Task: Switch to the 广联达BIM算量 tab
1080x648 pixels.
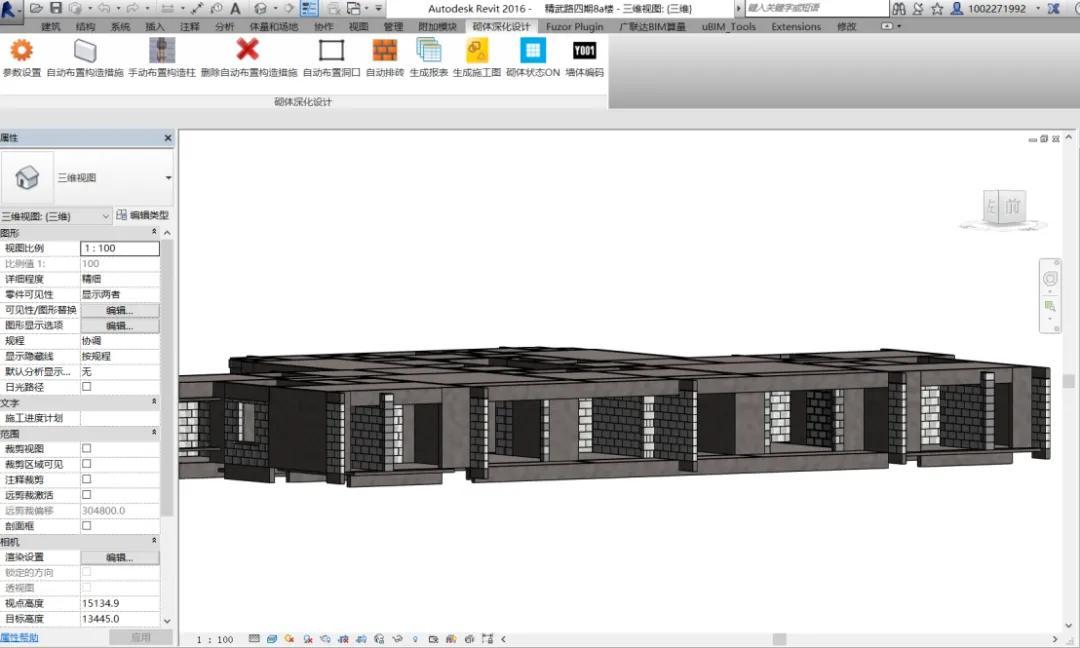Action: point(652,26)
